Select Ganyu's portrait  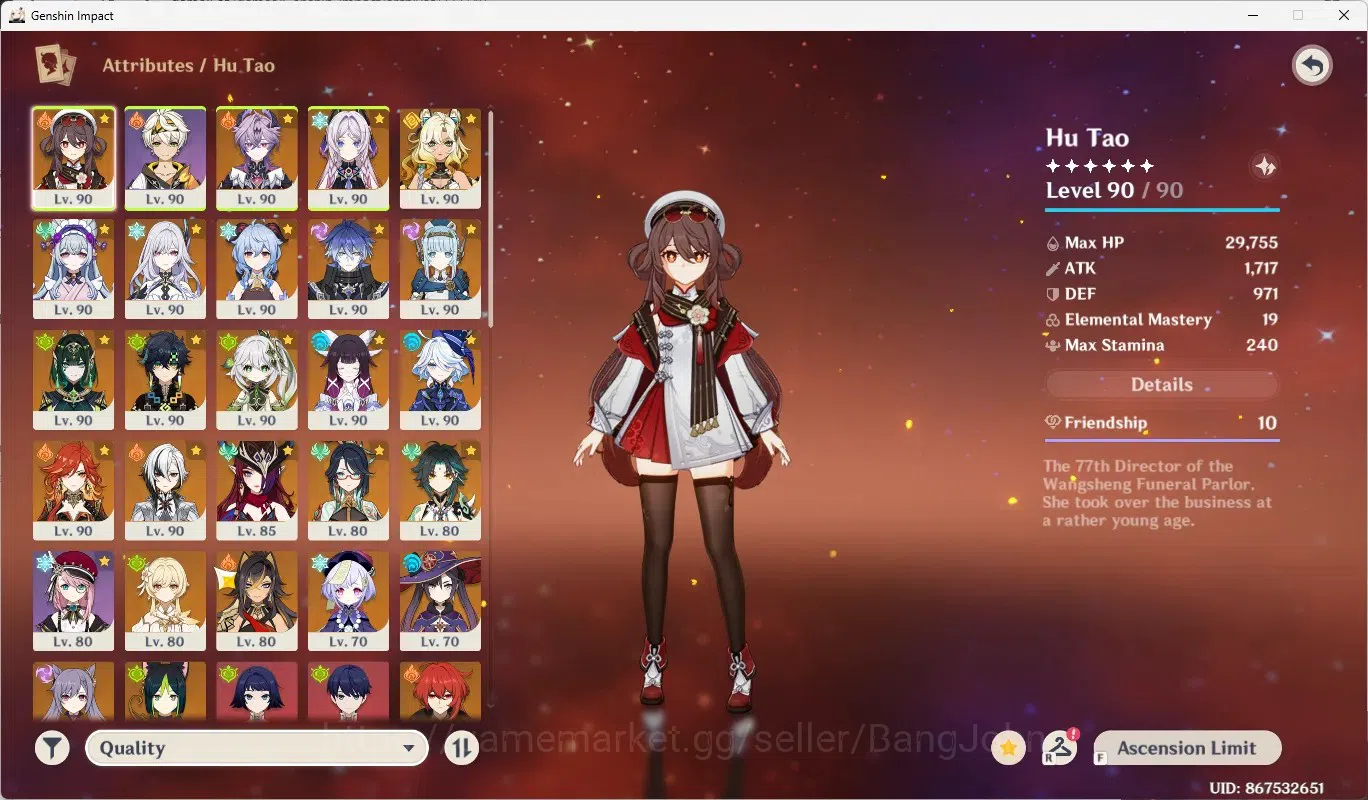coord(257,269)
